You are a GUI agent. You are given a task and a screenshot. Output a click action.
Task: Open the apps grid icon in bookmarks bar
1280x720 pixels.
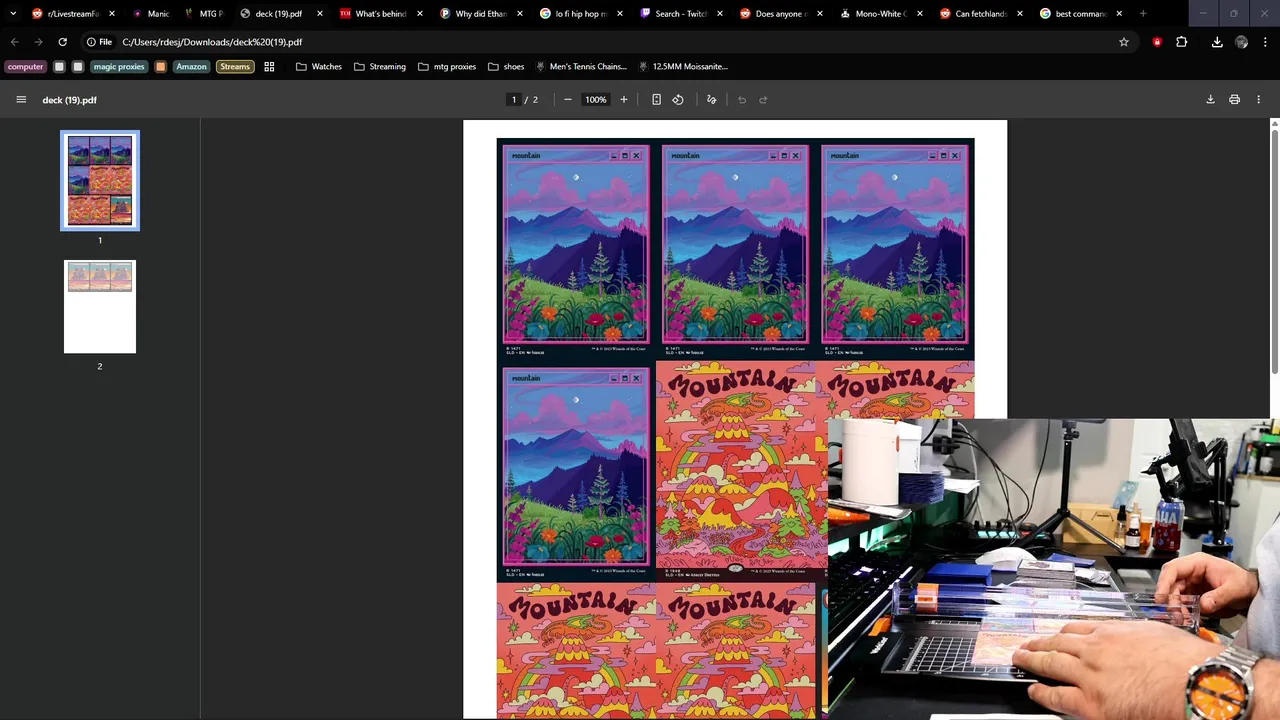pos(269,67)
